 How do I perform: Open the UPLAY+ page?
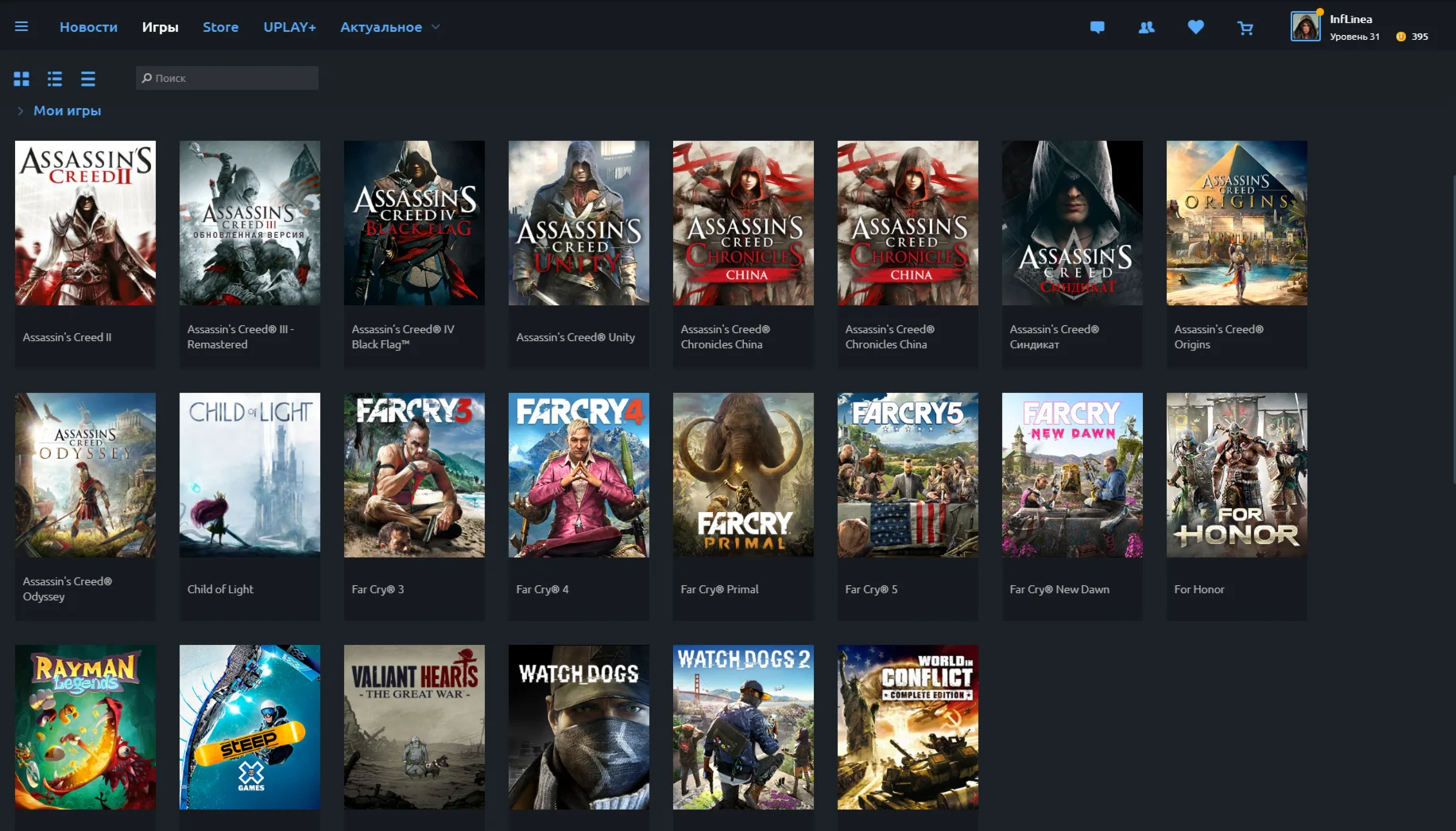pos(289,26)
